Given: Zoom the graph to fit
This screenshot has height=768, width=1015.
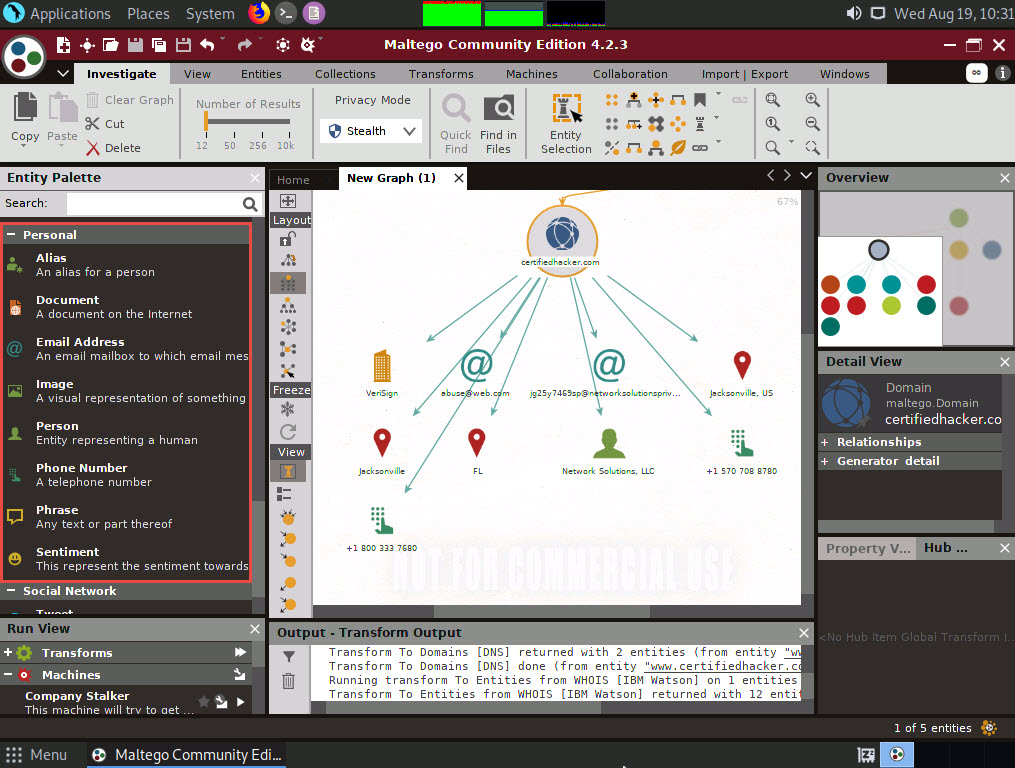Looking at the screenshot, I should (x=772, y=100).
